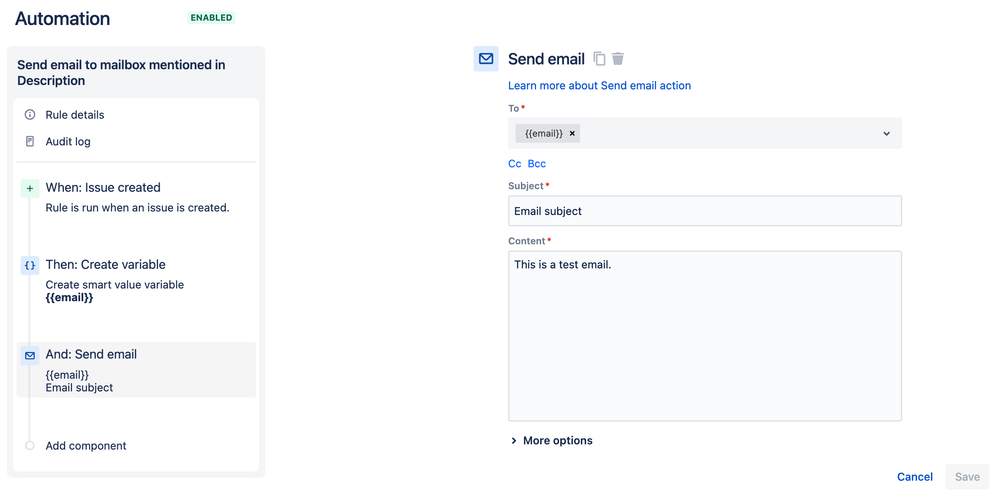This screenshot has height=500, width=998.
Task: Click into the Subject input field
Action: [x=705, y=211]
